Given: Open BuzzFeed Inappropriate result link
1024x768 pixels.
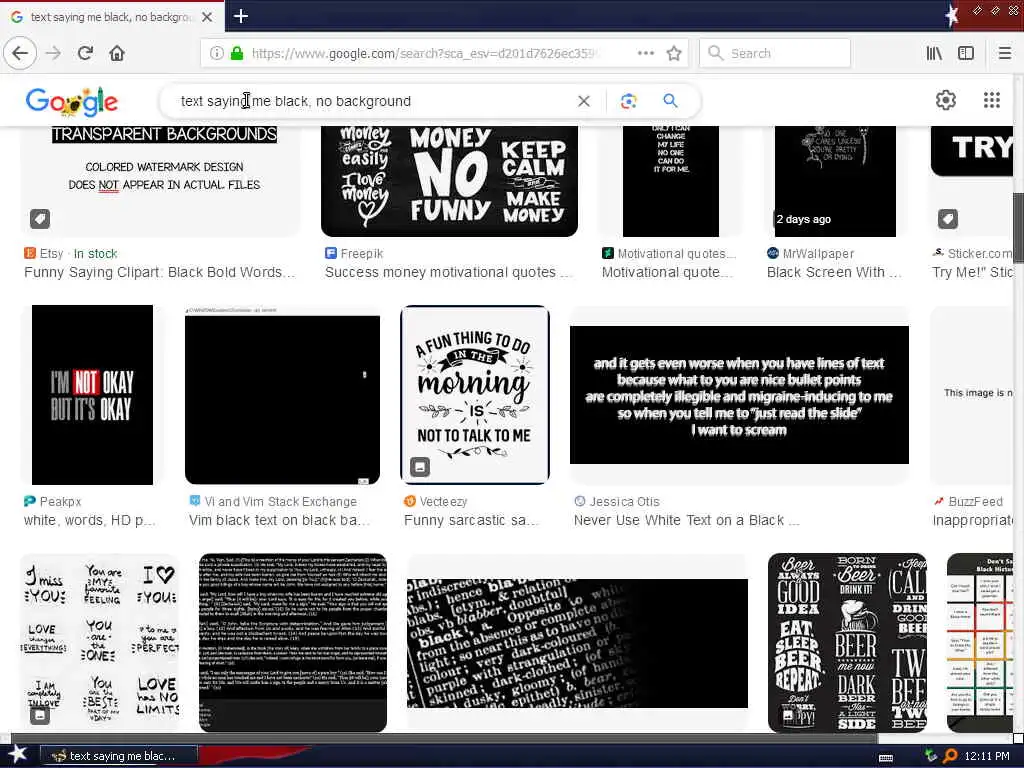Looking at the screenshot, I should [x=972, y=520].
